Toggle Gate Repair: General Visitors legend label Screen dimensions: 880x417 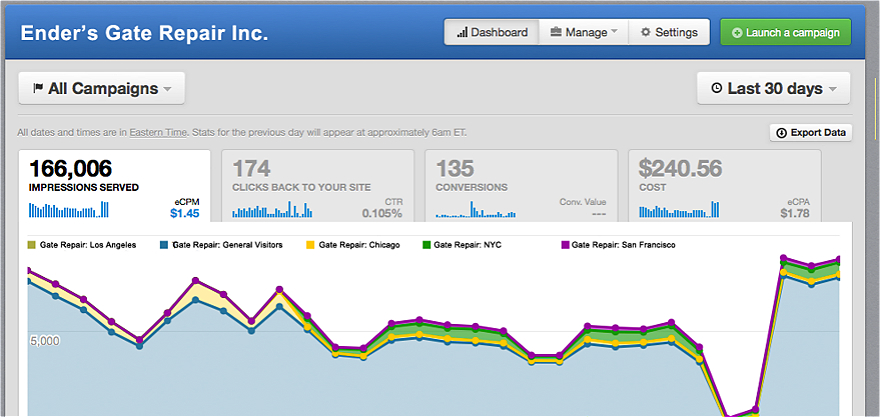227,245
